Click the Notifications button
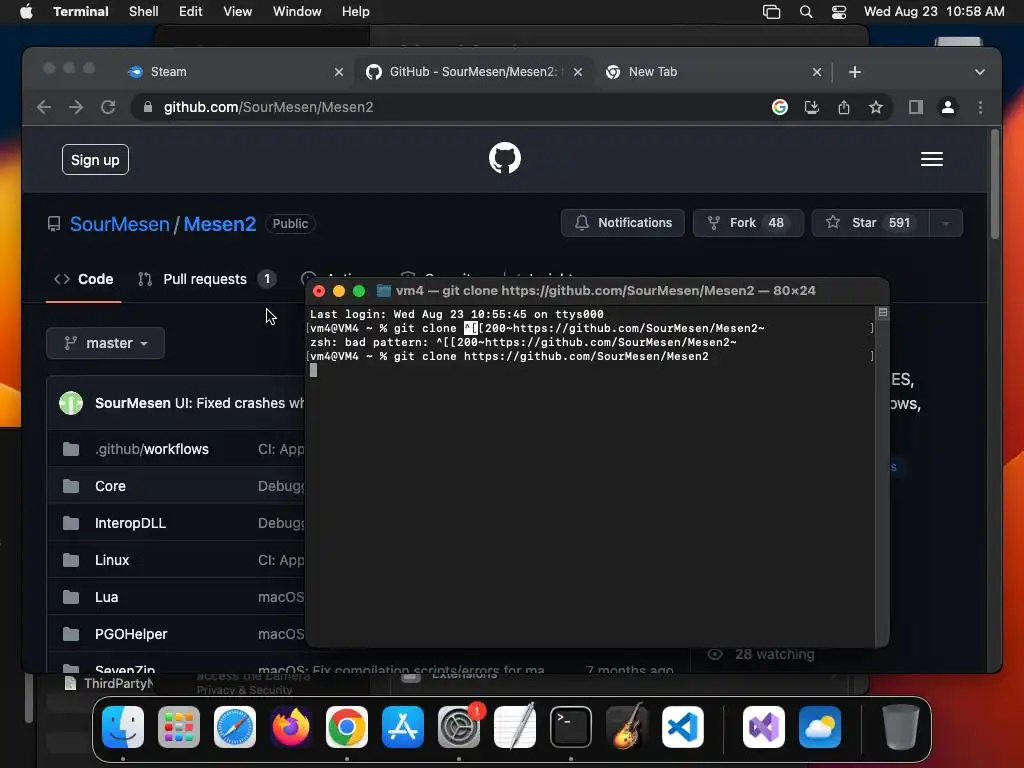 pos(622,223)
